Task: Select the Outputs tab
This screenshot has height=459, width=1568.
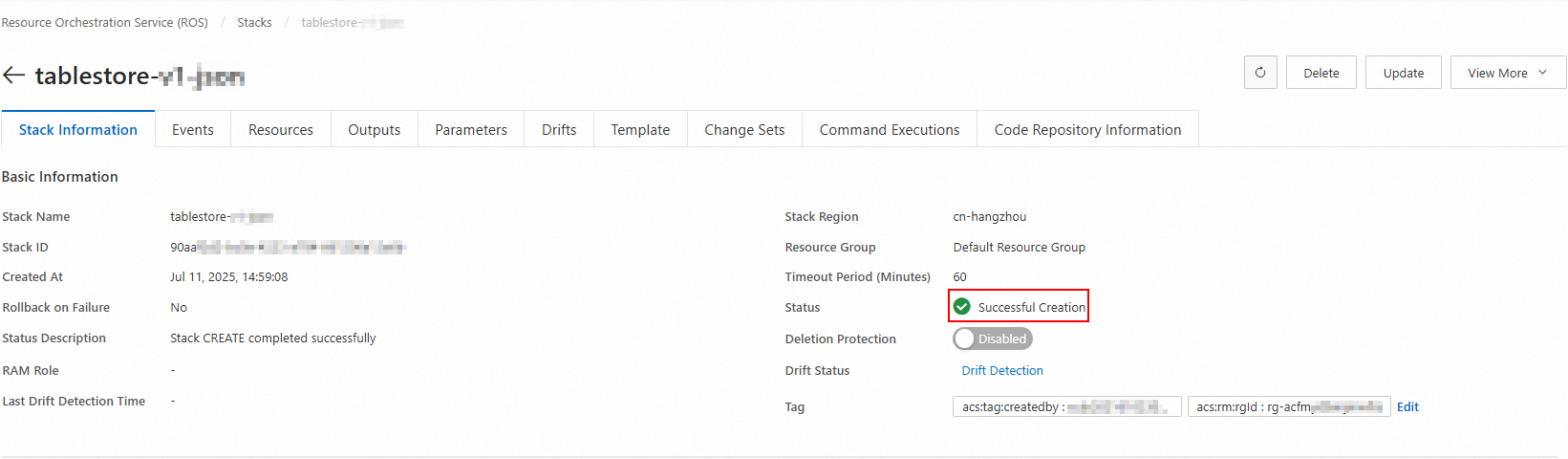Action: pos(375,130)
